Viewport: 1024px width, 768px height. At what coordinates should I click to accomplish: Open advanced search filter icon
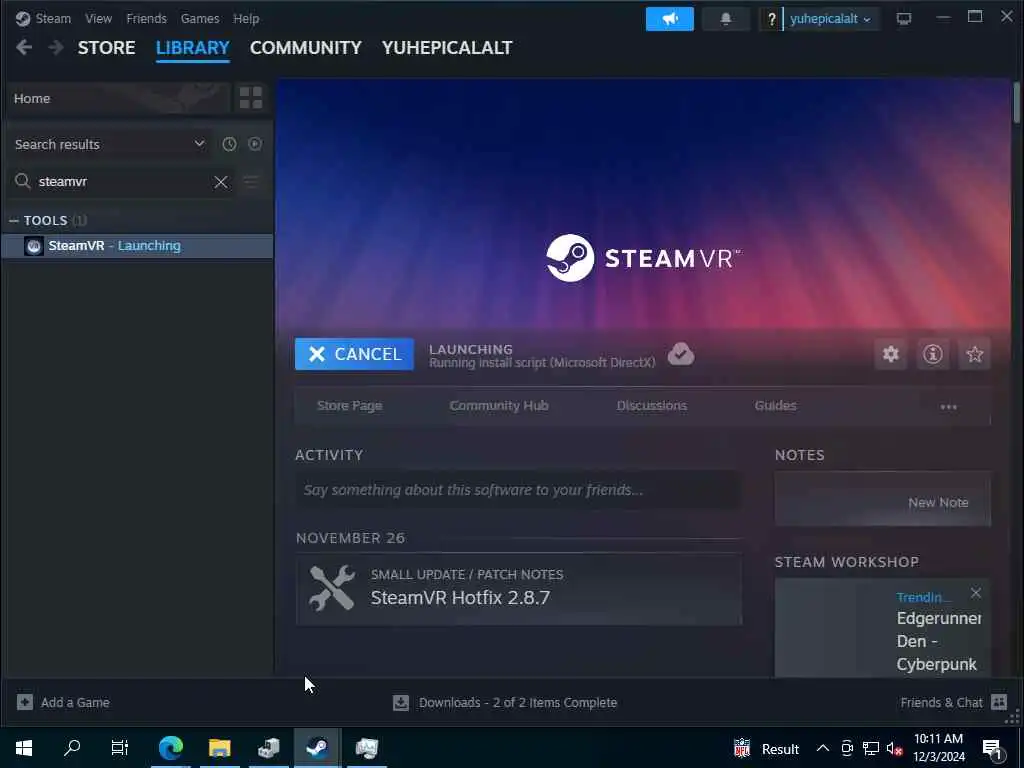point(251,182)
